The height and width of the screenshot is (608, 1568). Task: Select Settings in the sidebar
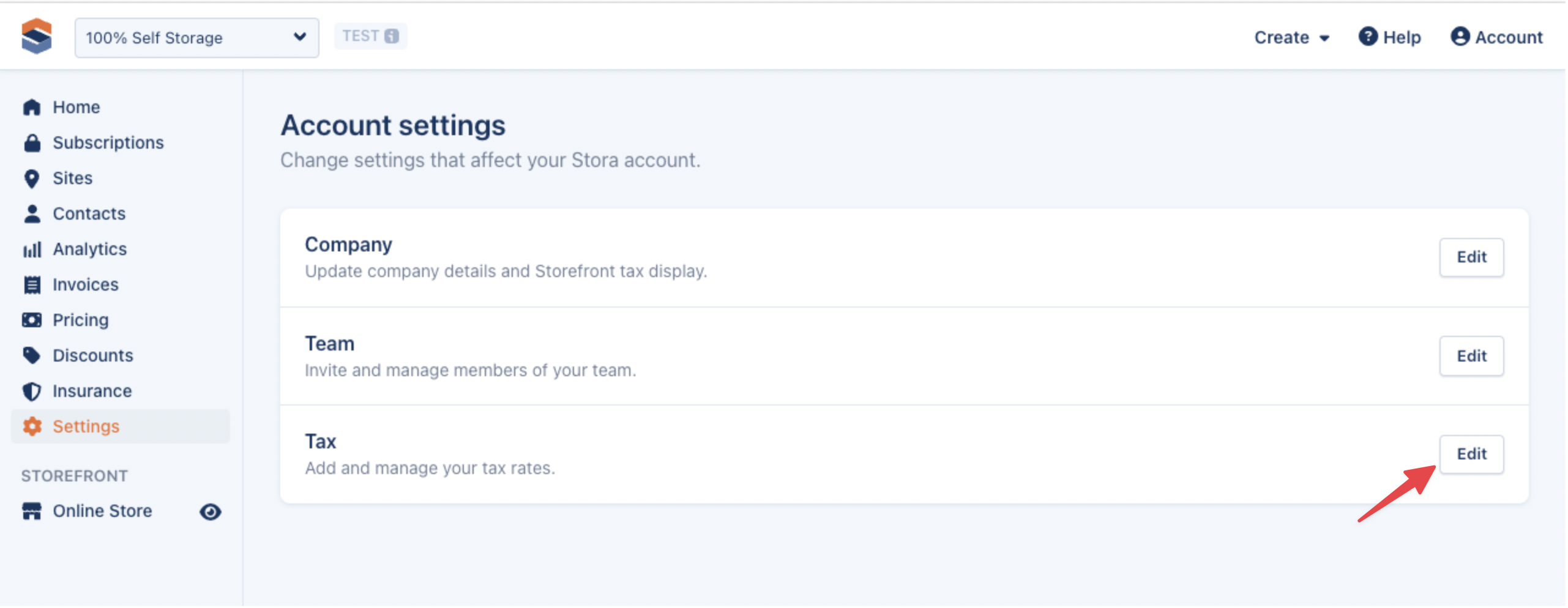pyautogui.click(x=86, y=427)
